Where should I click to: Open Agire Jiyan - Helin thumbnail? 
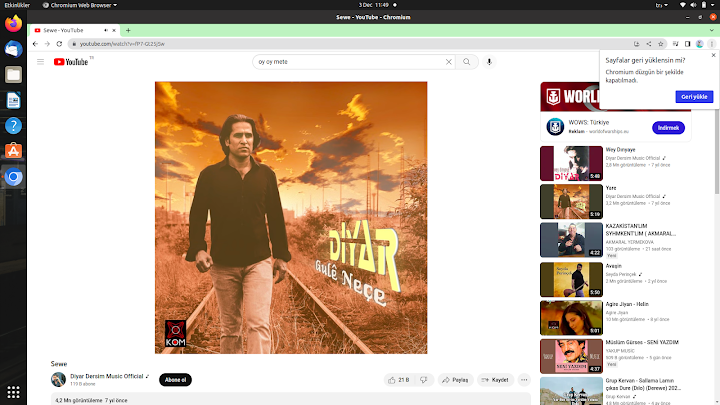(x=571, y=318)
